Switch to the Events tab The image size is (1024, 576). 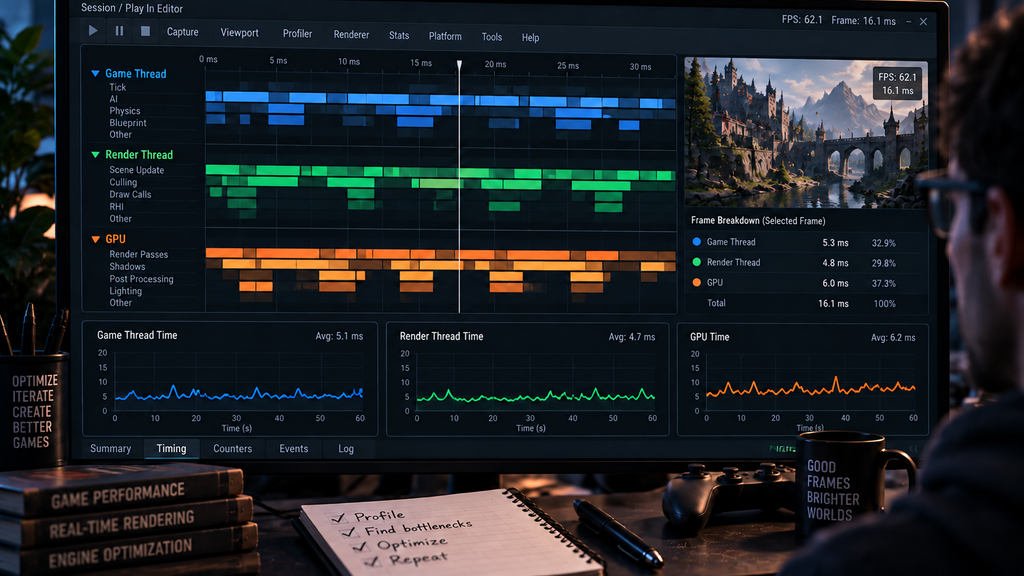293,449
